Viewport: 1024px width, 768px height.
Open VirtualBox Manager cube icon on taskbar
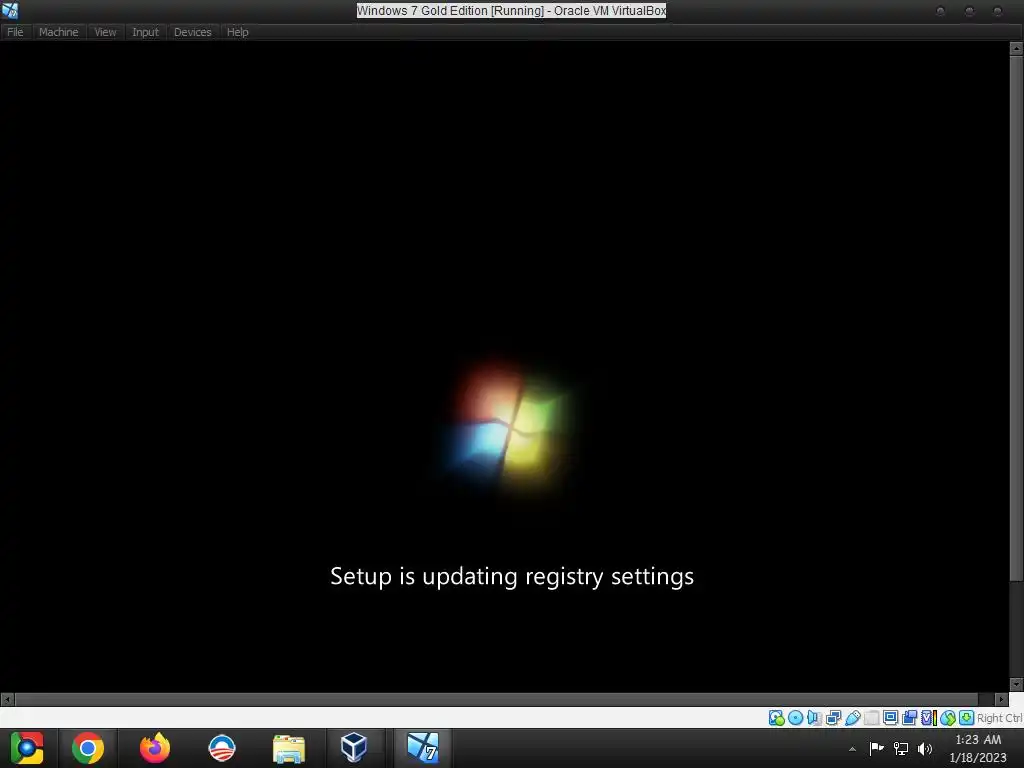point(354,748)
